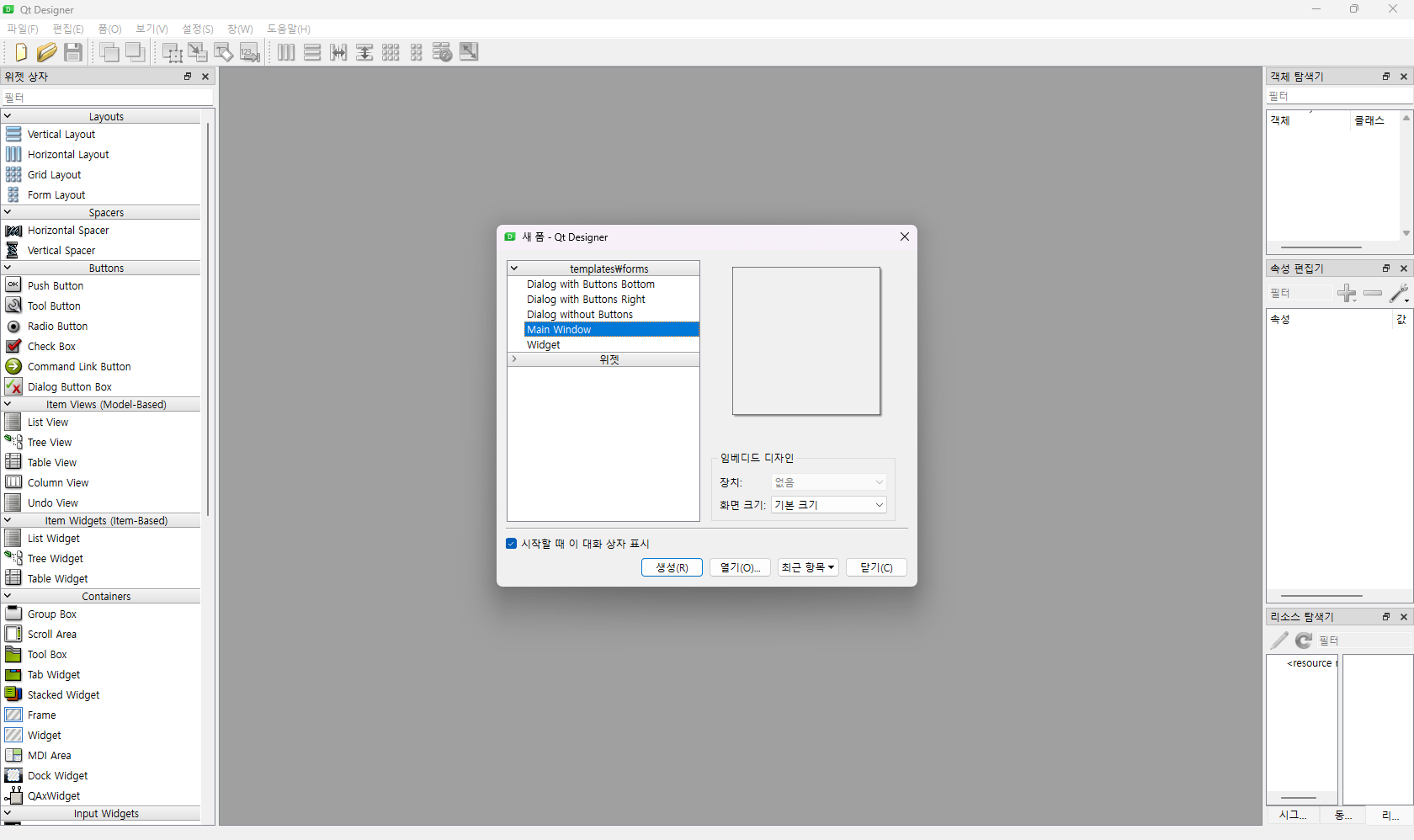
Task: Click the Send to Back toolbar icon
Action: 136,52
